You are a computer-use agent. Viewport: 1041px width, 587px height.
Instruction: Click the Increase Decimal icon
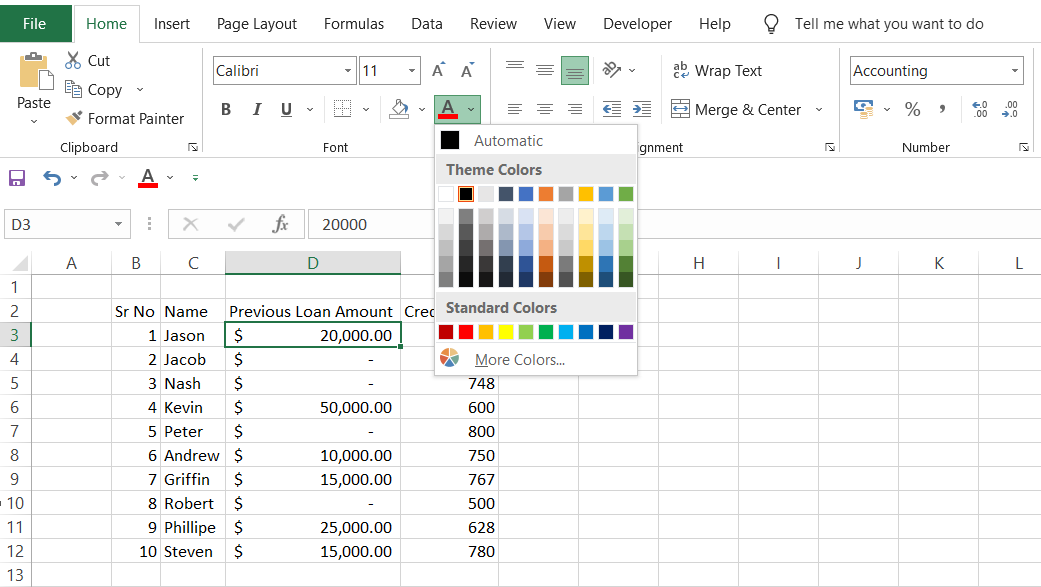(979, 109)
